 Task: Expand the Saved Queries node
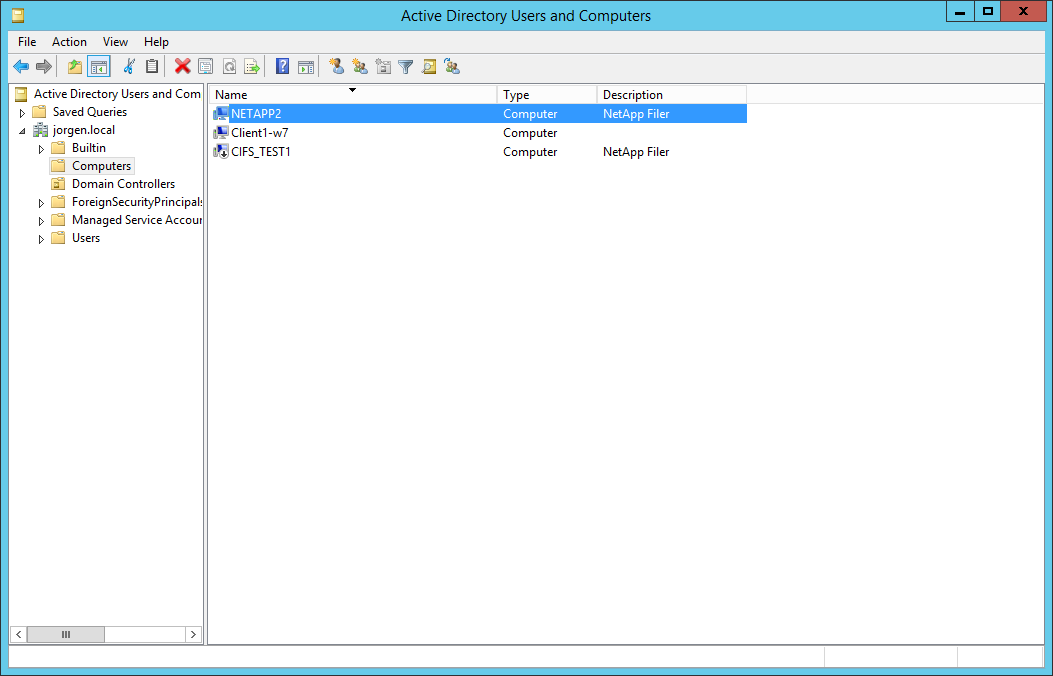tap(22, 113)
